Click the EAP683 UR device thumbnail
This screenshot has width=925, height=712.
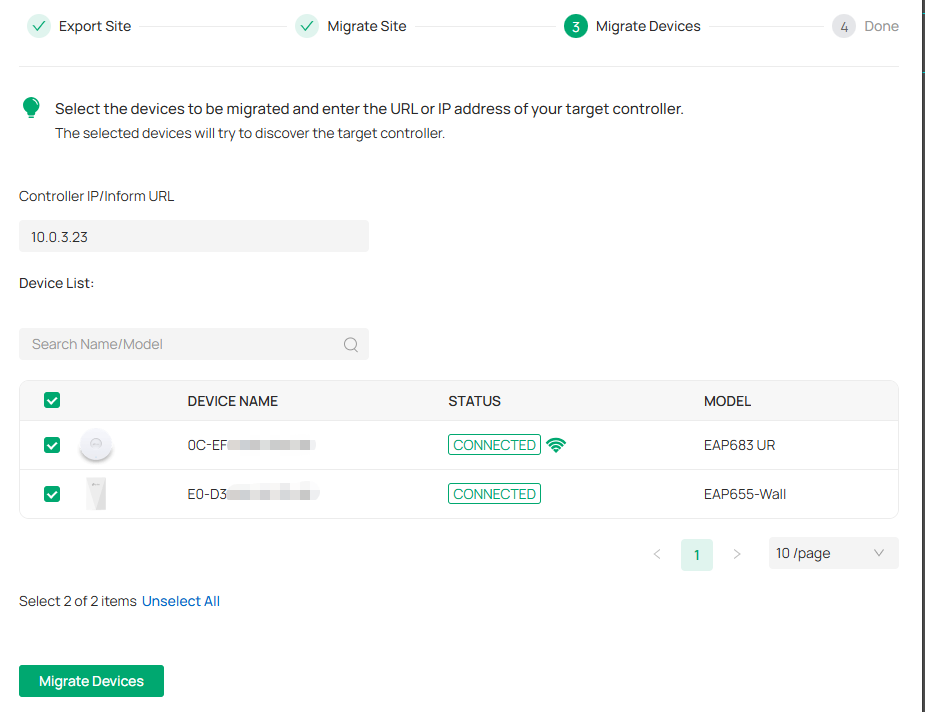pos(96,445)
